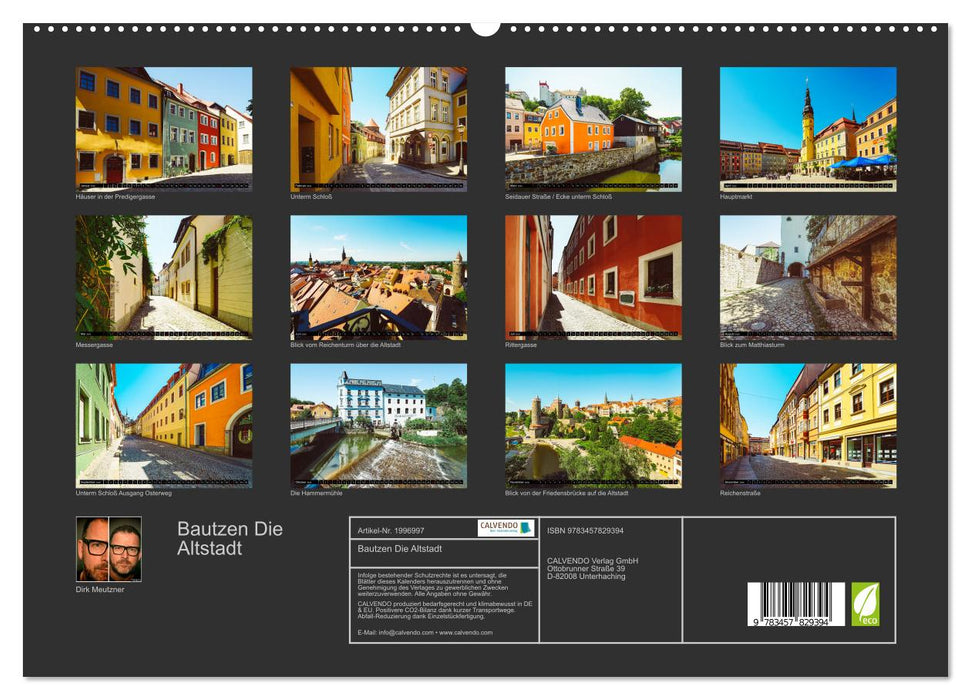Click the Blick zum Matthiasturm image
This screenshot has width=971, height=700.
click(806, 277)
